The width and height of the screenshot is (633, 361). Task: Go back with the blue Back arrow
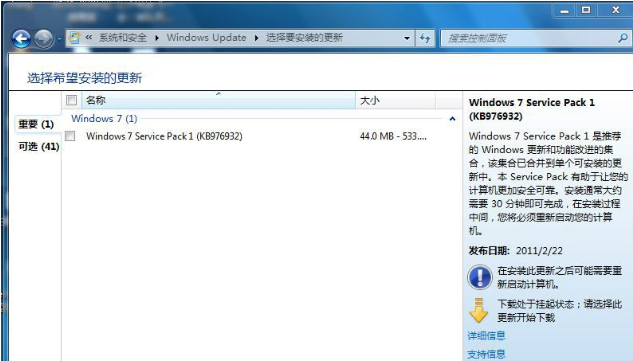tap(21, 39)
